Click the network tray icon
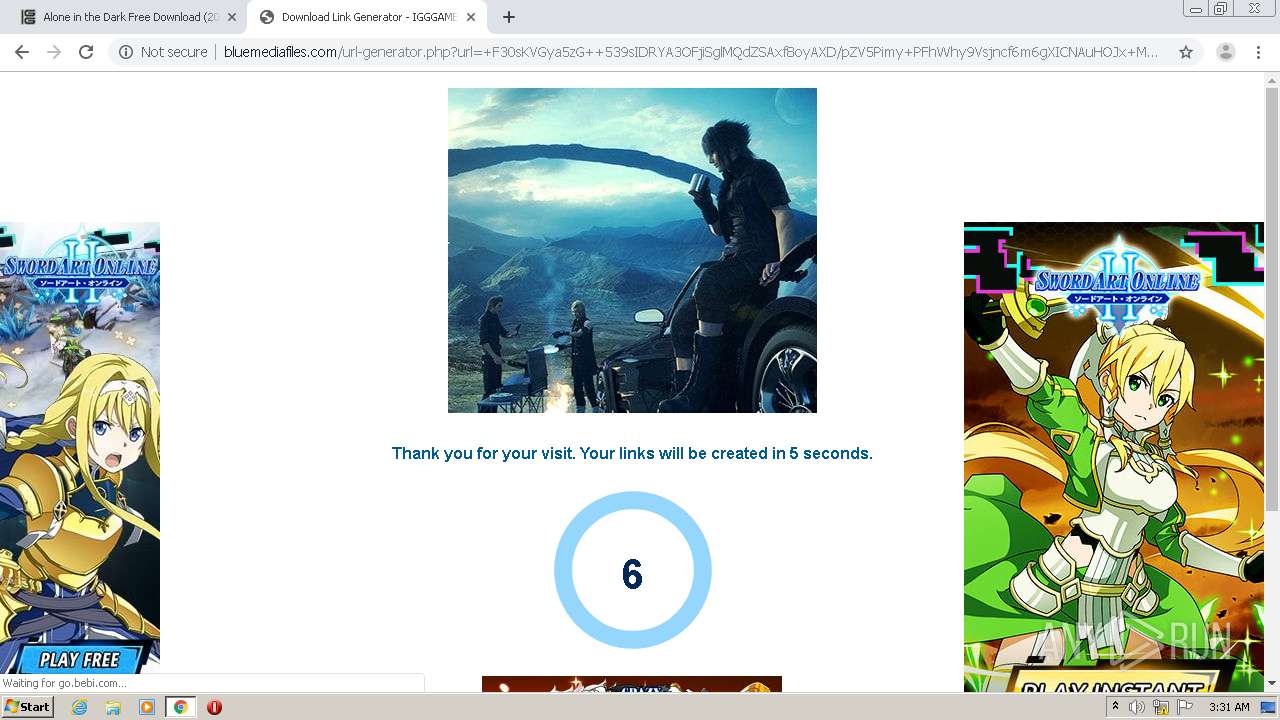Screen dimensions: 1280x720 tap(1161, 707)
